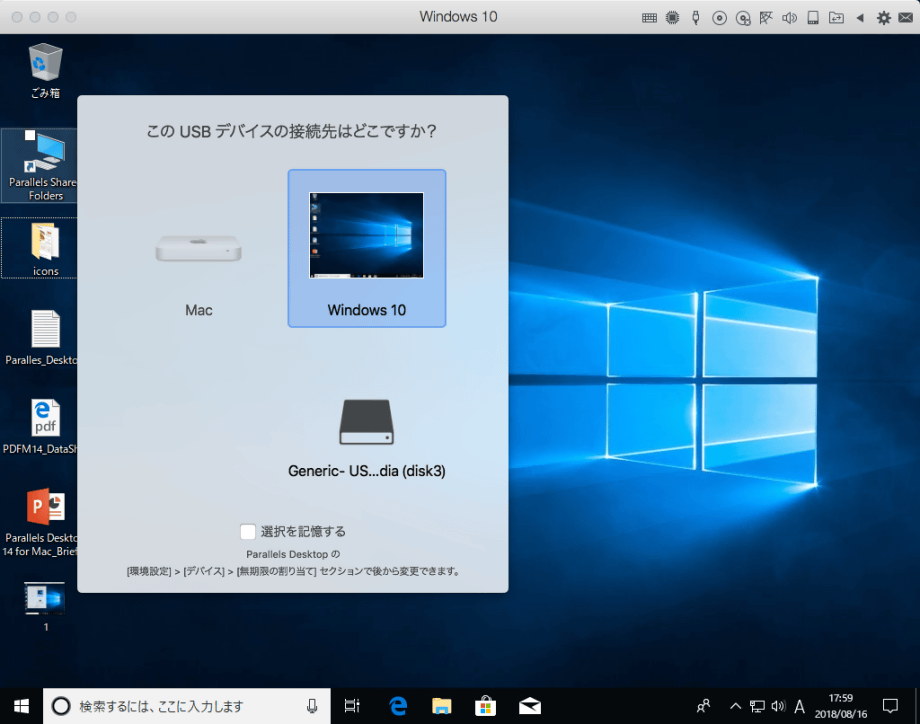The width and height of the screenshot is (920, 724).
Task: Click the network icon in system tray
Action: coord(757,706)
